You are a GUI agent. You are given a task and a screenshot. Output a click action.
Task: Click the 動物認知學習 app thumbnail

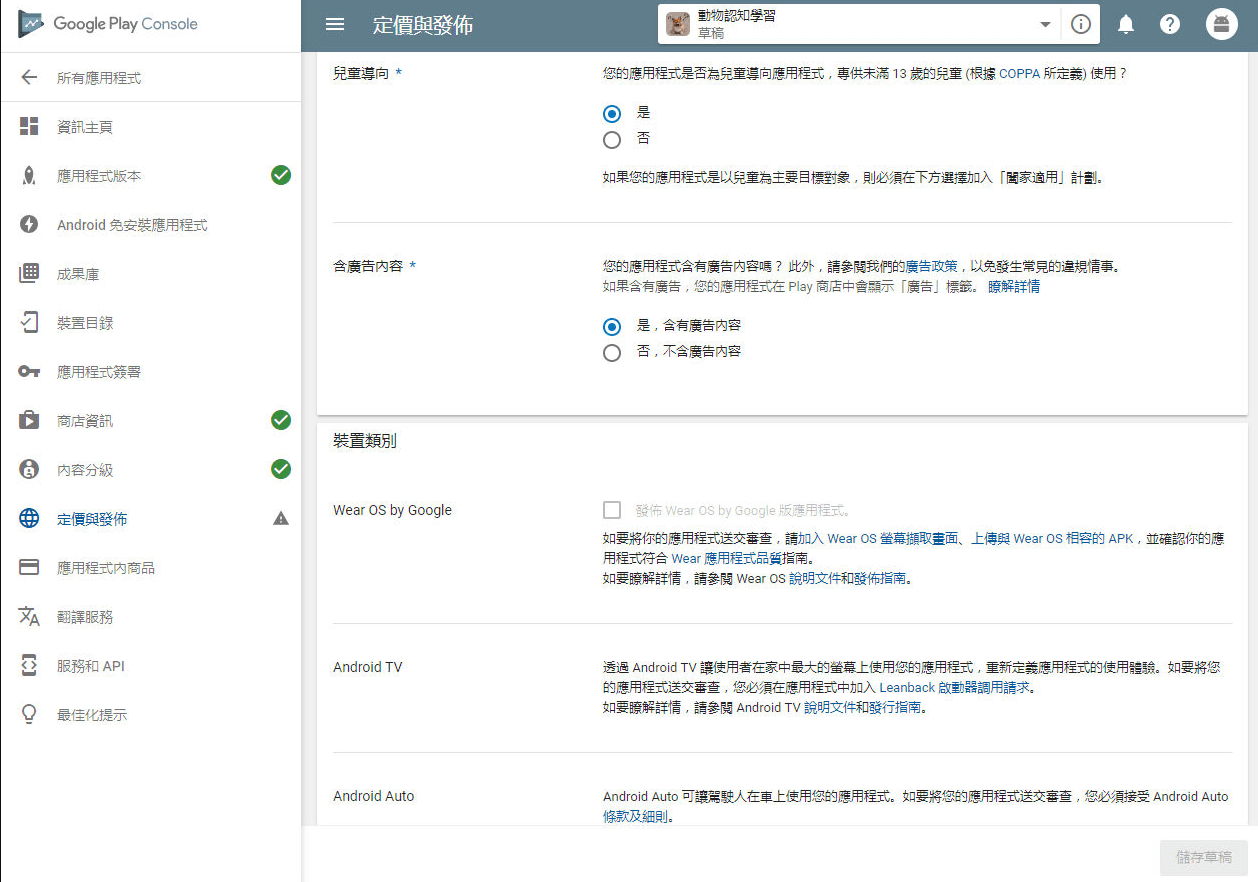(x=678, y=25)
